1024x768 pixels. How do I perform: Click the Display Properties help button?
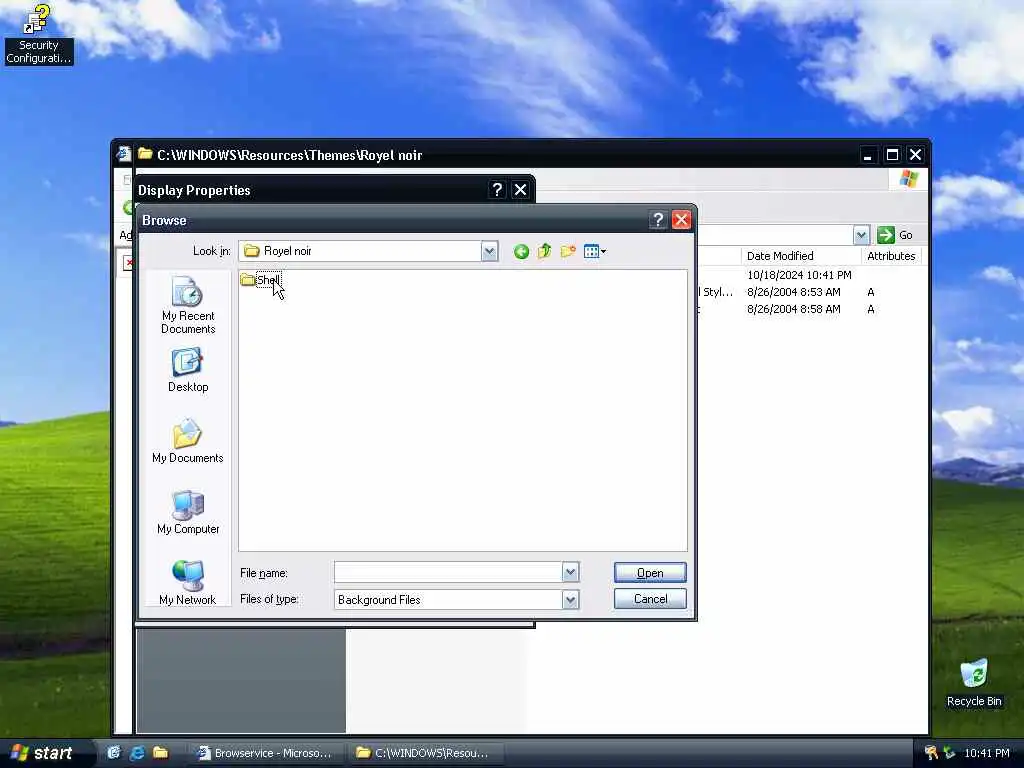[497, 190]
